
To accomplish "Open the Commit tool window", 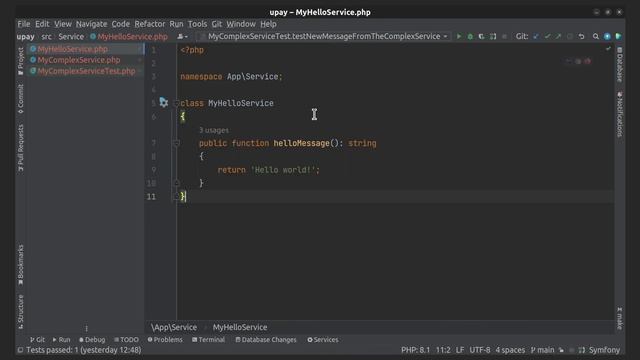I will click(x=20, y=99).
